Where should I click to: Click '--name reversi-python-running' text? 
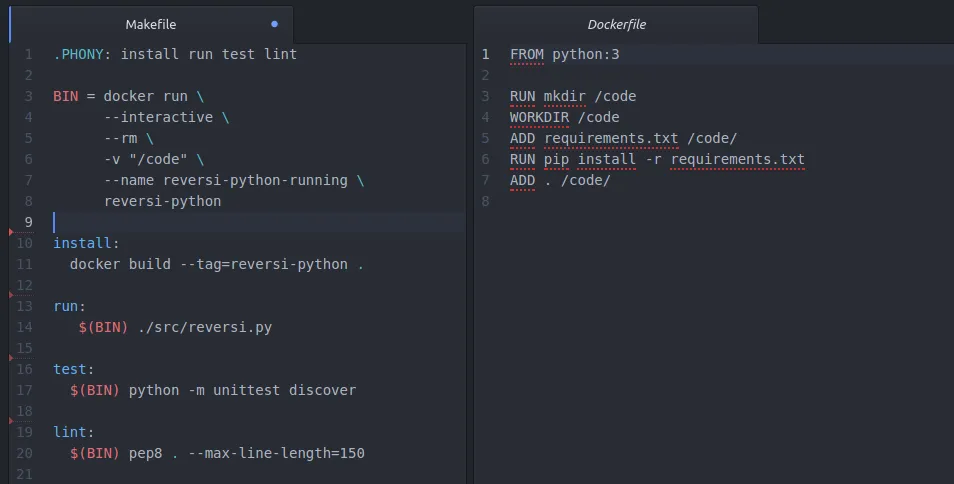(226, 180)
